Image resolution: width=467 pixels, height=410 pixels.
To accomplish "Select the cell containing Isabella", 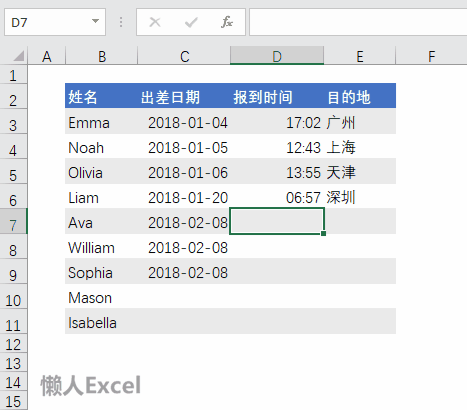I will click(x=101, y=321).
